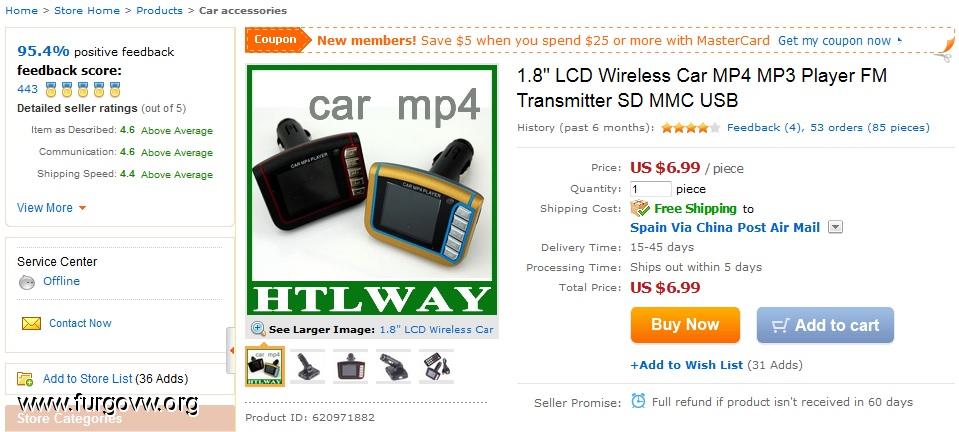959x432 pixels.
Task: Go to Store Home breadcrumb
Action: pyautogui.click(x=87, y=10)
